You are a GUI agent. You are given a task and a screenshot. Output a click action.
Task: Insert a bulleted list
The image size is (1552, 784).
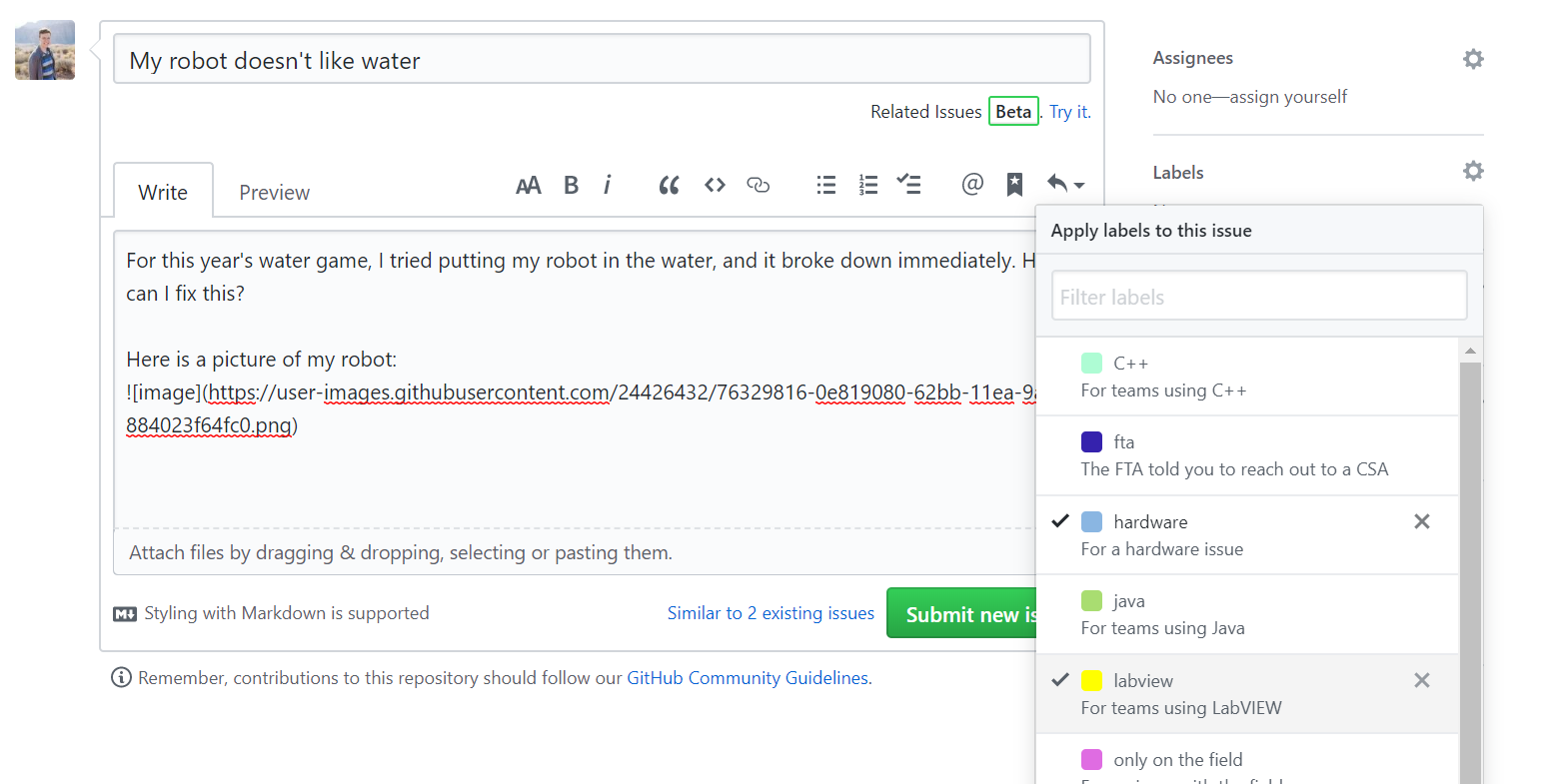(x=826, y=185)
